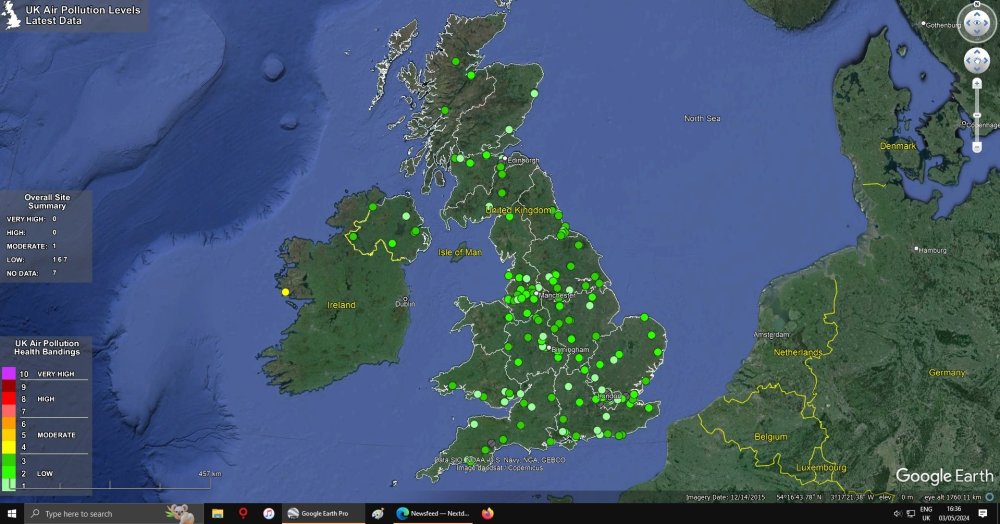Click the Gothenburg city label
Screen dimensions: 1000x524
pos(943,25)
